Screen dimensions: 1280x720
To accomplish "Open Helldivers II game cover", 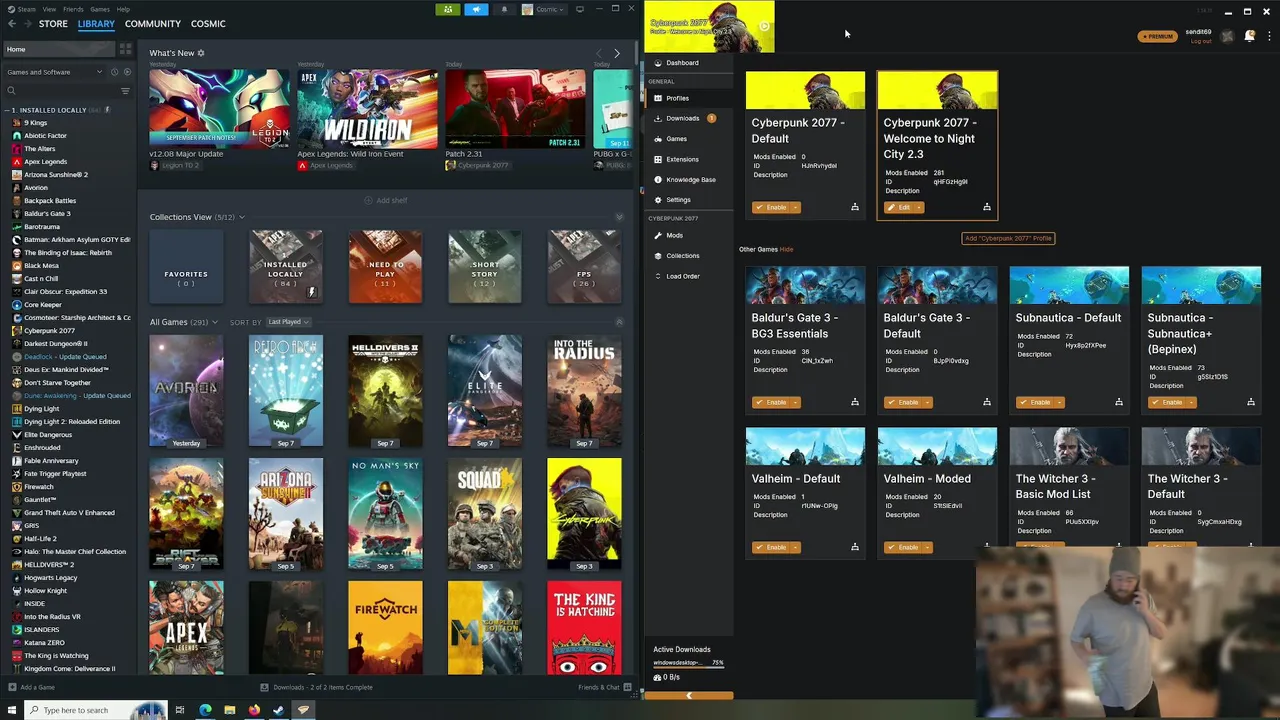I will pos(385,391).
